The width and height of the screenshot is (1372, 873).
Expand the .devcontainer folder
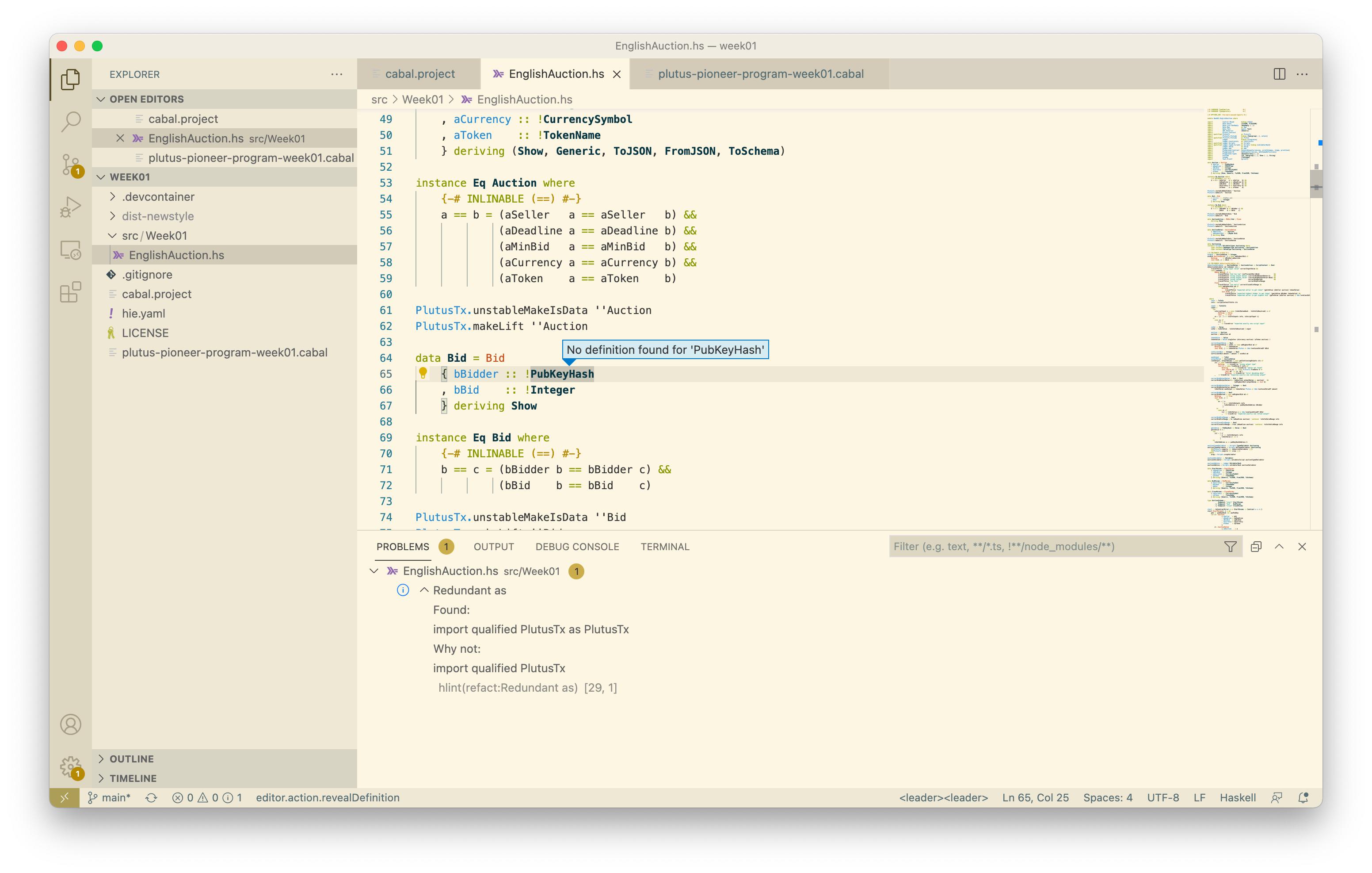(112, 197)
